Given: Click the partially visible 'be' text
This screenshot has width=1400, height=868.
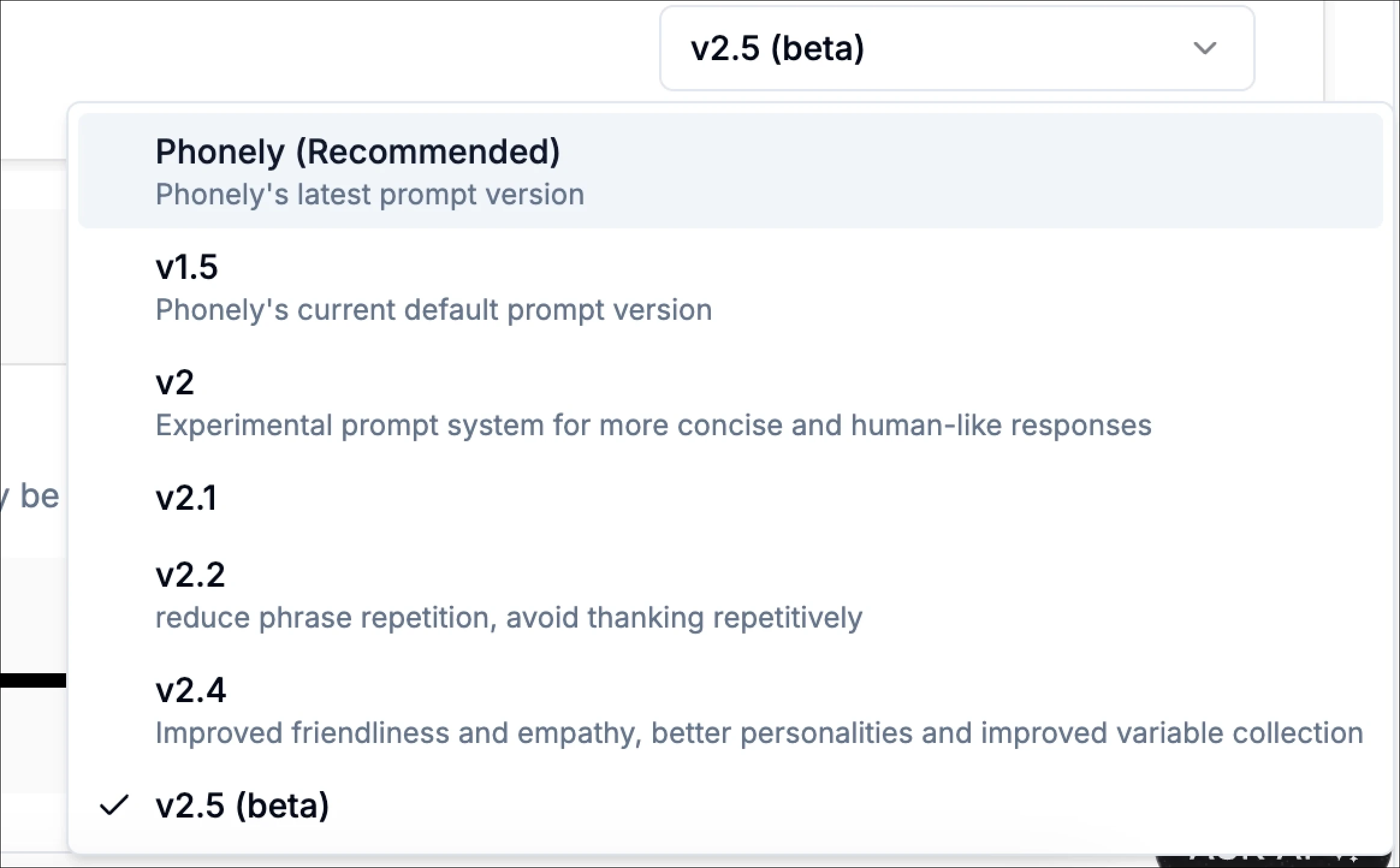Looking at the screenshot, I should 37,494.
